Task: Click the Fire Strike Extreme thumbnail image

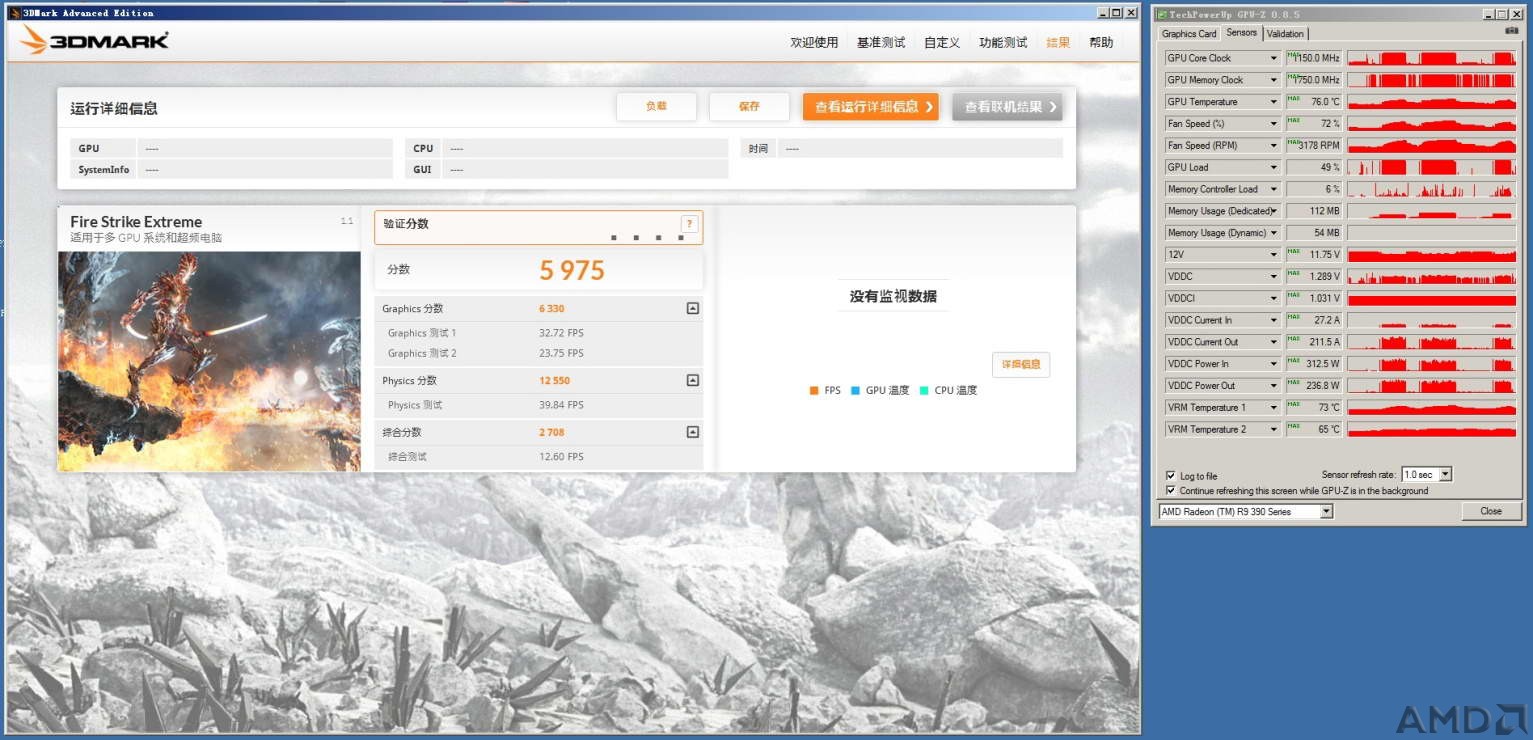Action: point(209,361)
